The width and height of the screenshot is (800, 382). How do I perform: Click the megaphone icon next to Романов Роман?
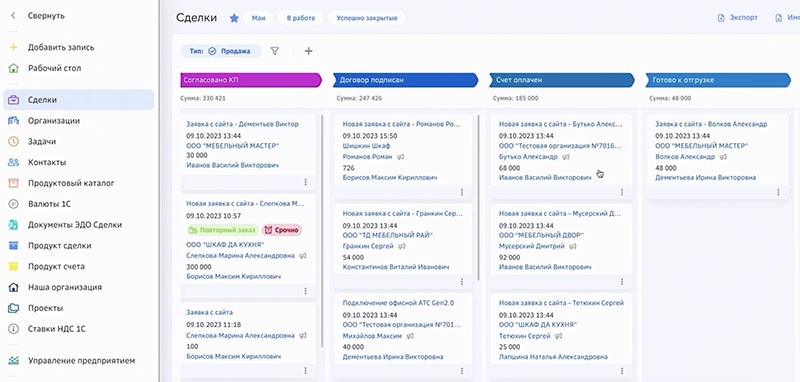401,157
